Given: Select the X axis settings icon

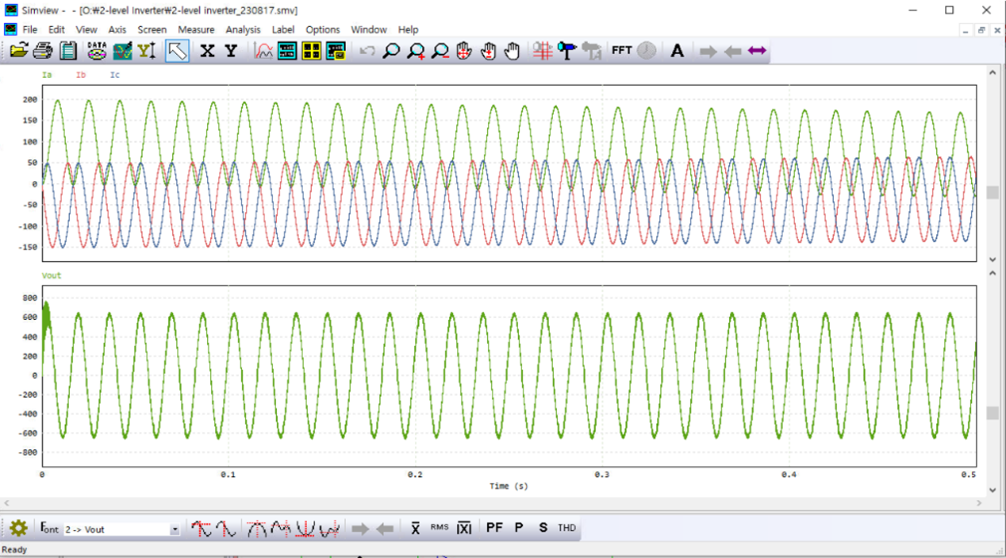Looking at the screenshot, I should pyautogui.click(x=207, y=50).
